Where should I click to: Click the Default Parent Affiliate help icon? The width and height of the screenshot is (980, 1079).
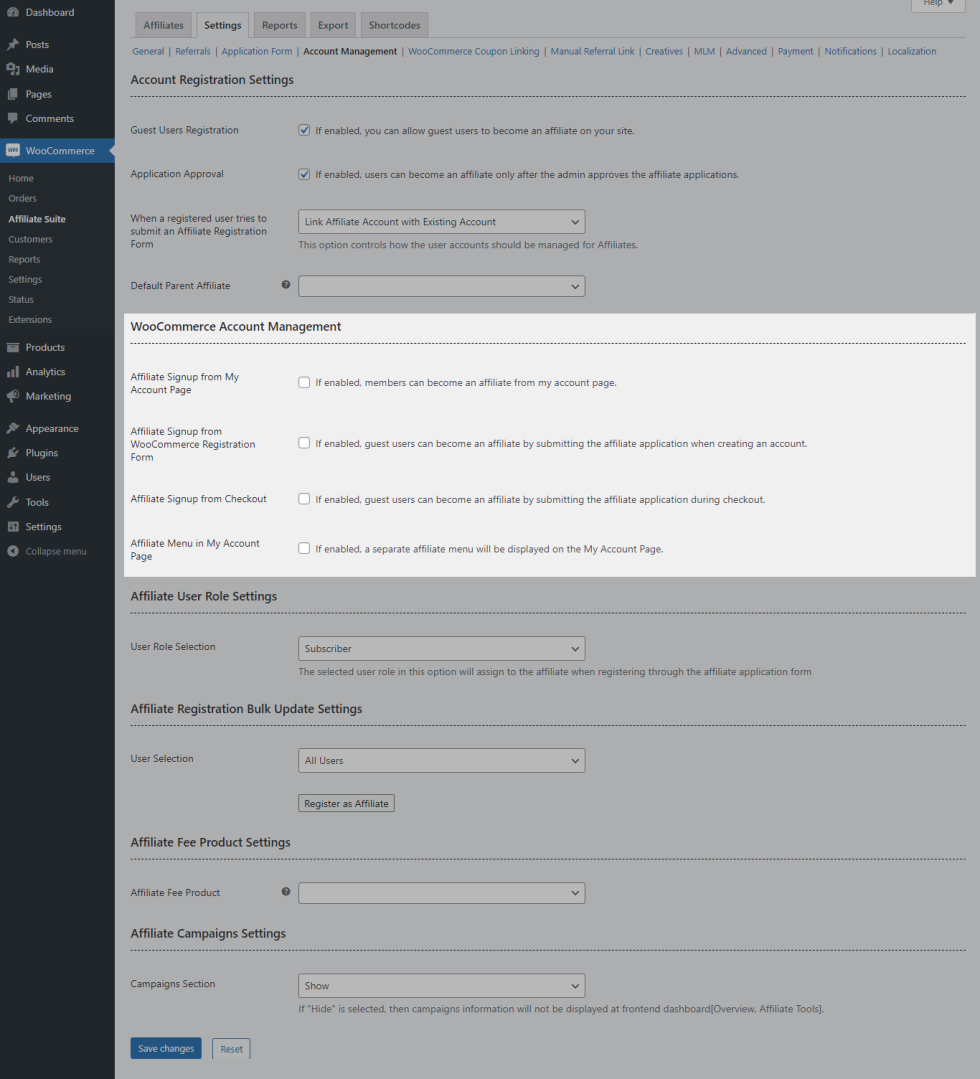(286, 285)
